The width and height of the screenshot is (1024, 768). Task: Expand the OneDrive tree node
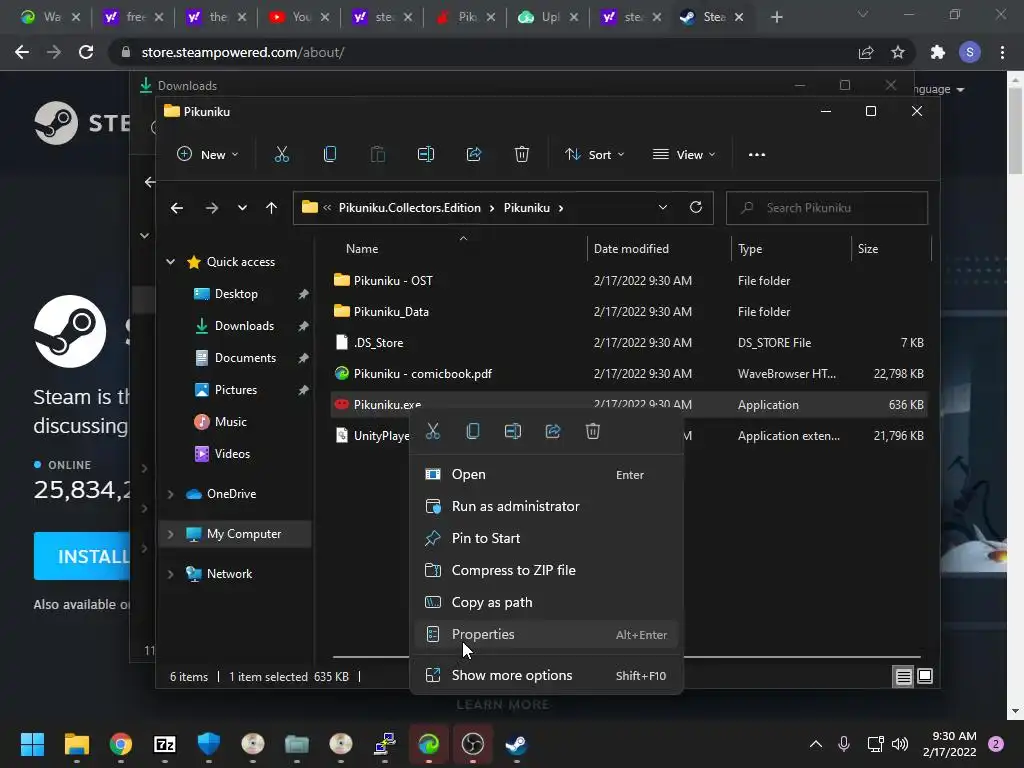(170, 494)
